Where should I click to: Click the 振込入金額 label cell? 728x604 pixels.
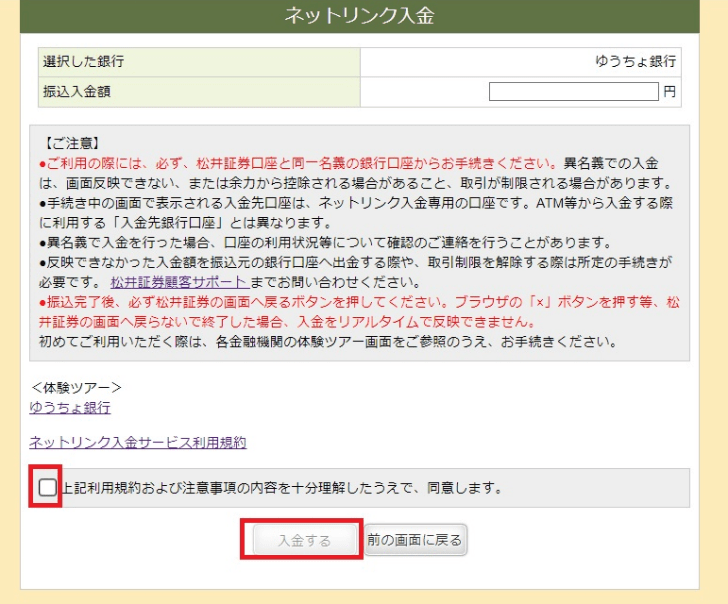[199, 92]
